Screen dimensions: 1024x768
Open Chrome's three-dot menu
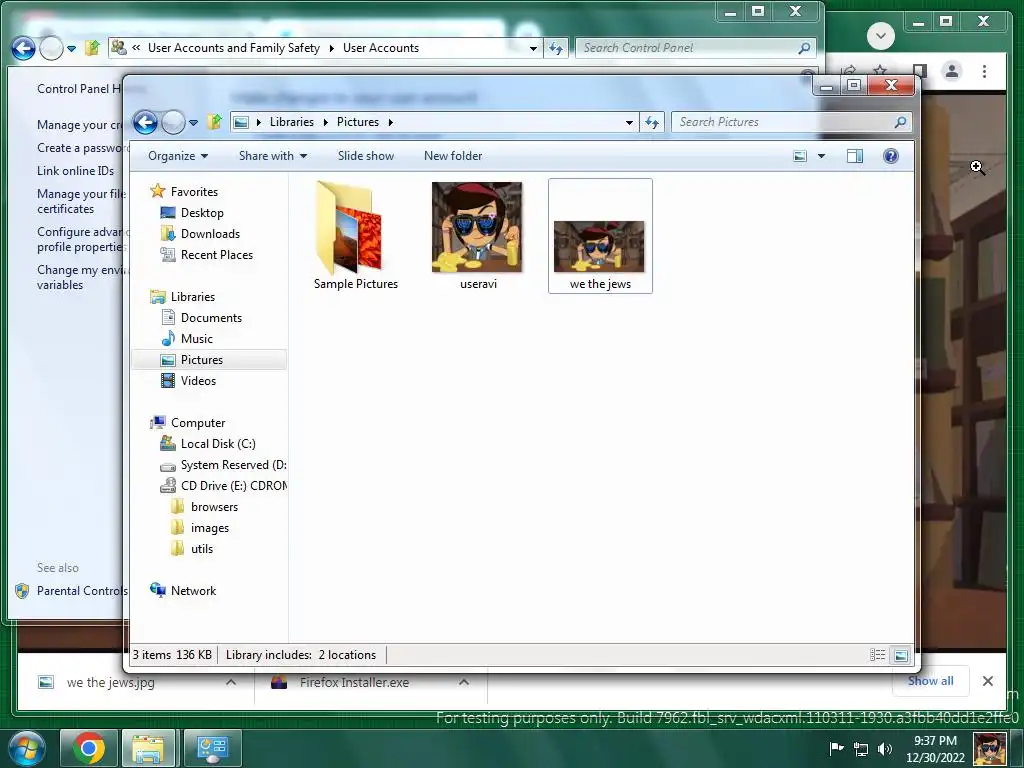pyautogui.click(x=984, y=72)
